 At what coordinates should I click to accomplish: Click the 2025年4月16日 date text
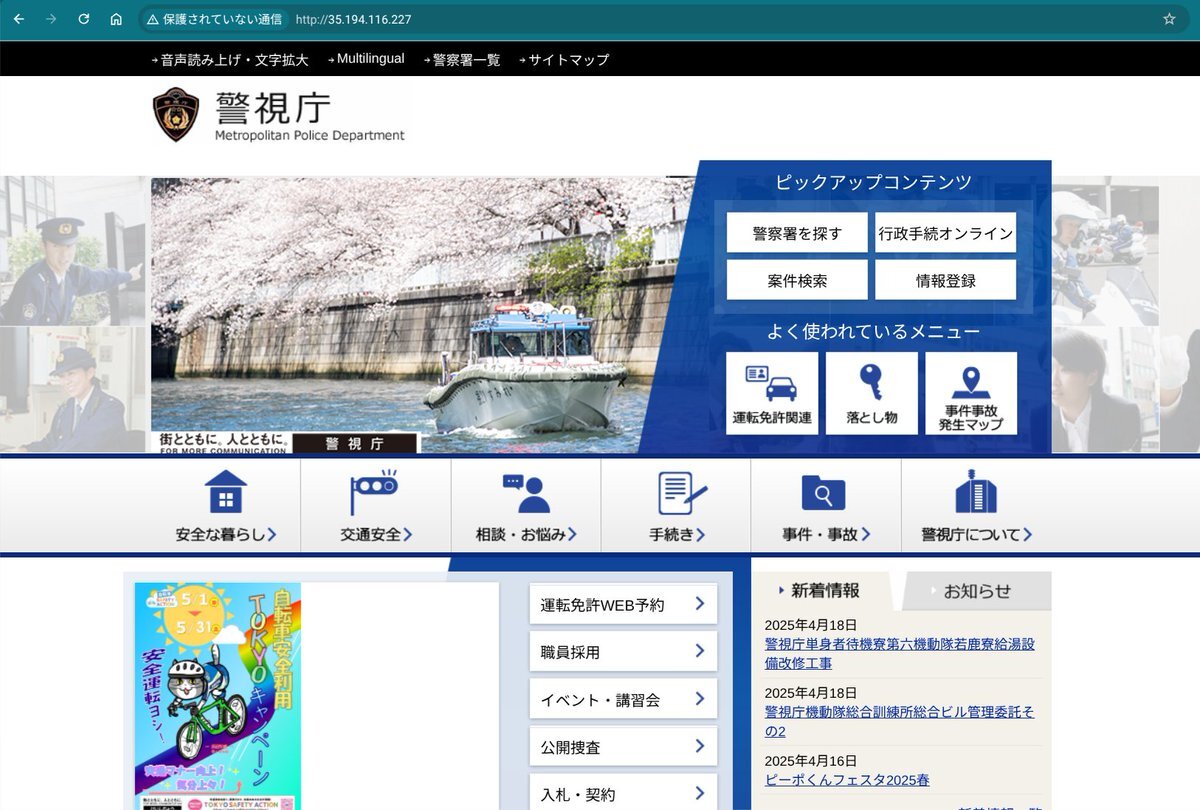click(811, 761)
